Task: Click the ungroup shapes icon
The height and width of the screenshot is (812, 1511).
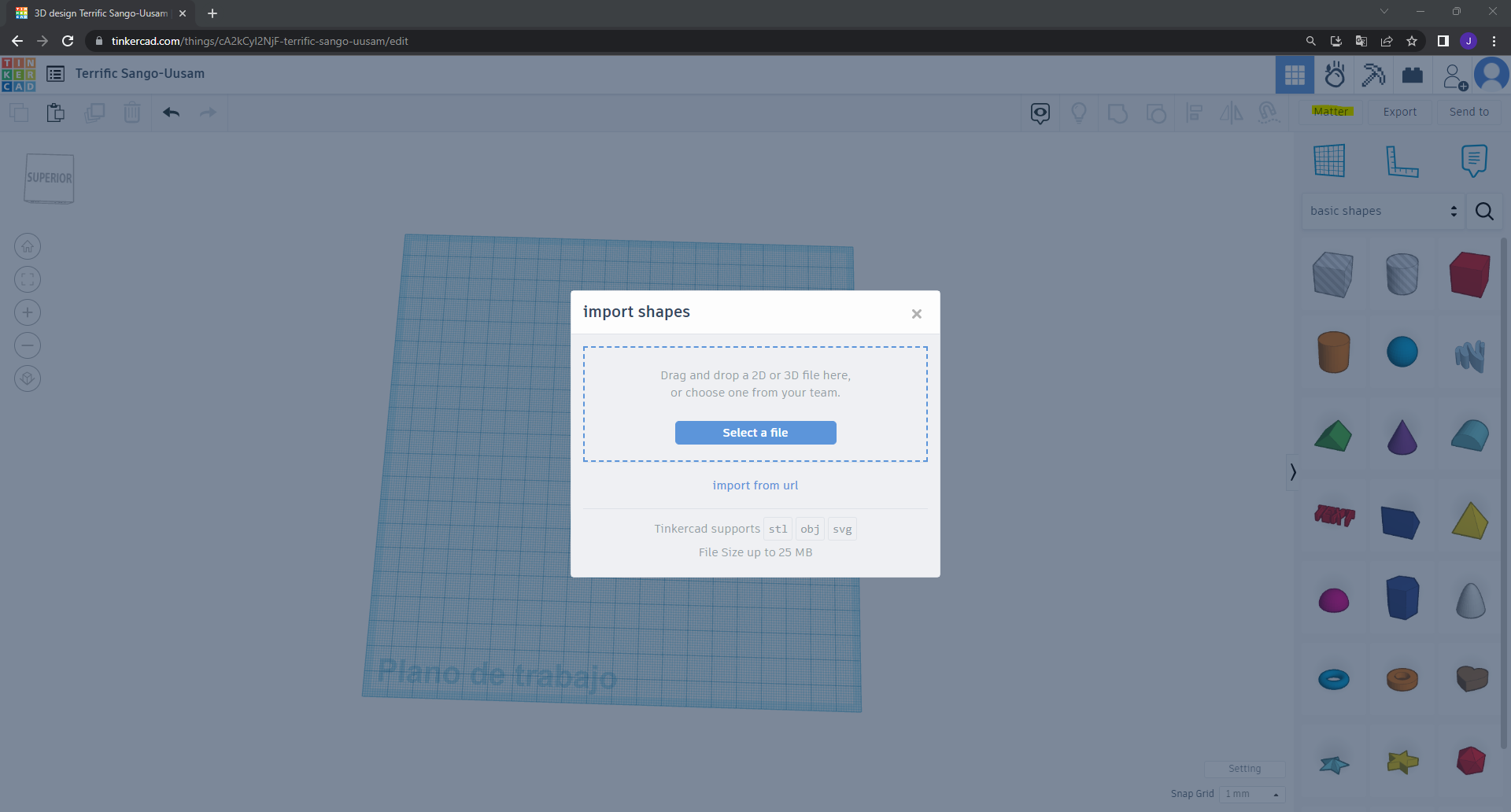Action: [x=1156, y=113]
